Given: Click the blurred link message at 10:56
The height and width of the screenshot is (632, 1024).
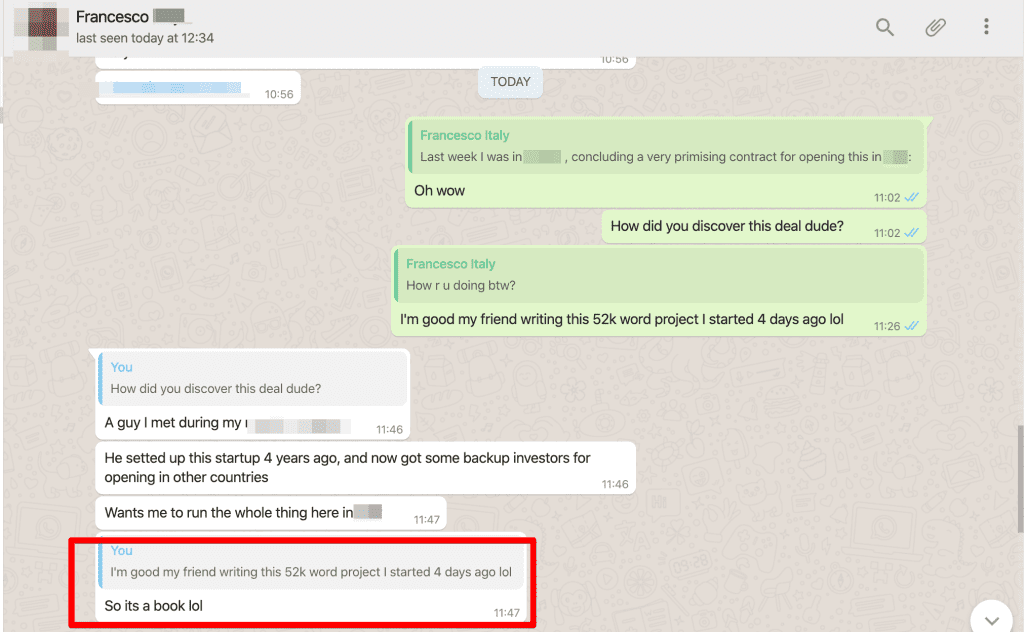Looking at the screenshot, I should (176, 88).
